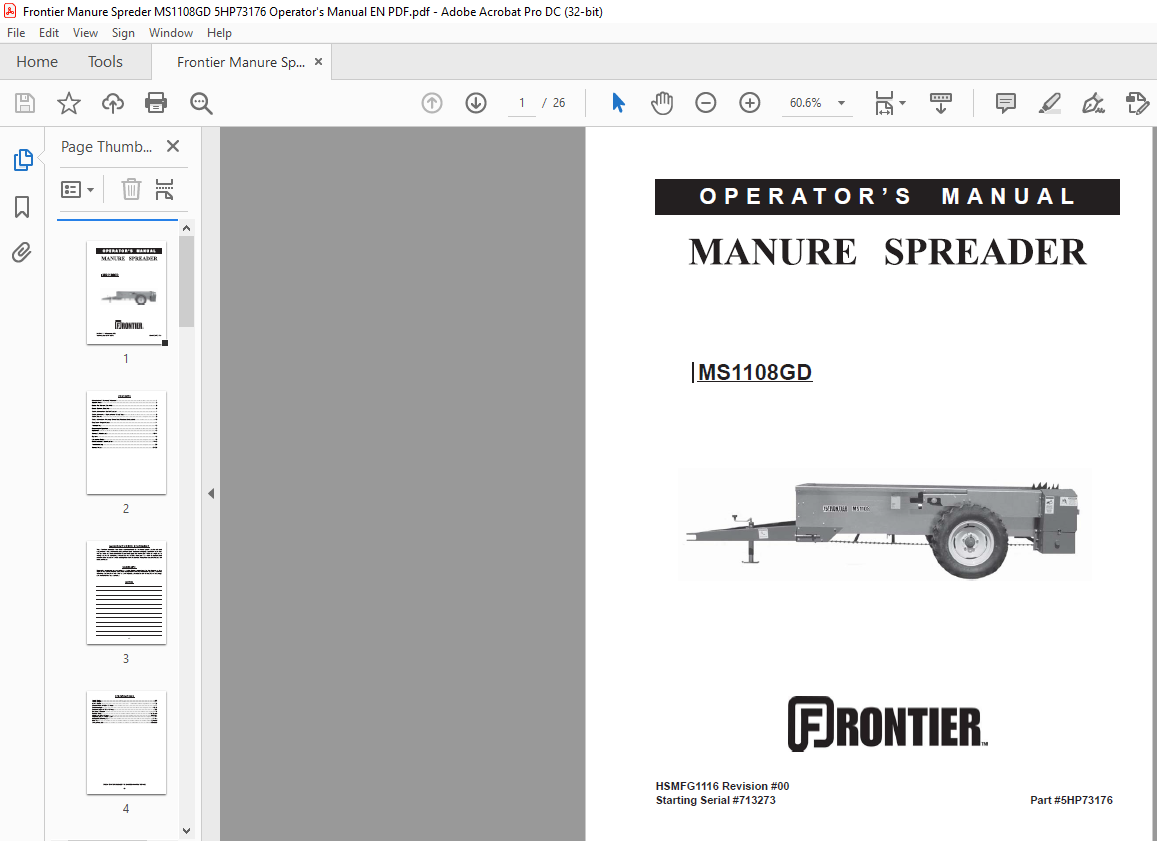Screen dimensions: 1157x841
Task: Click the zoom percentage field
Action: pyautogui.click(x=806, y=103)
